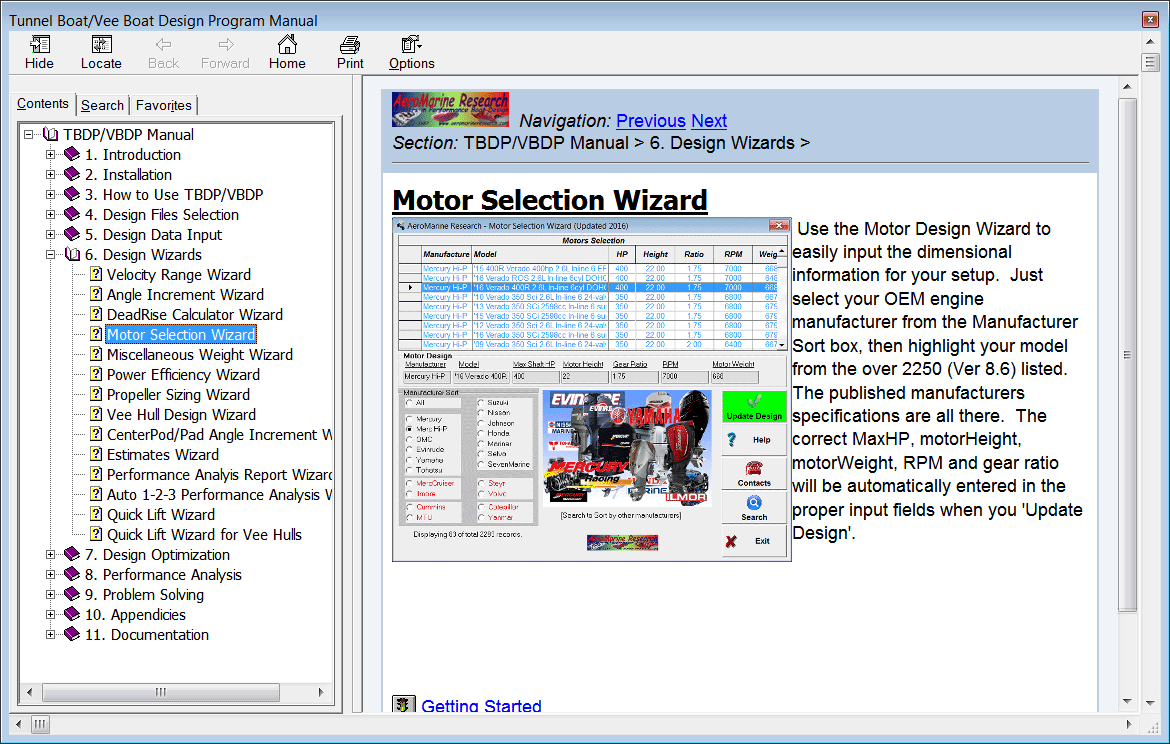Click the Locate toolbar icon
Screen dimensions: 1170x744
tap(101, 45)
